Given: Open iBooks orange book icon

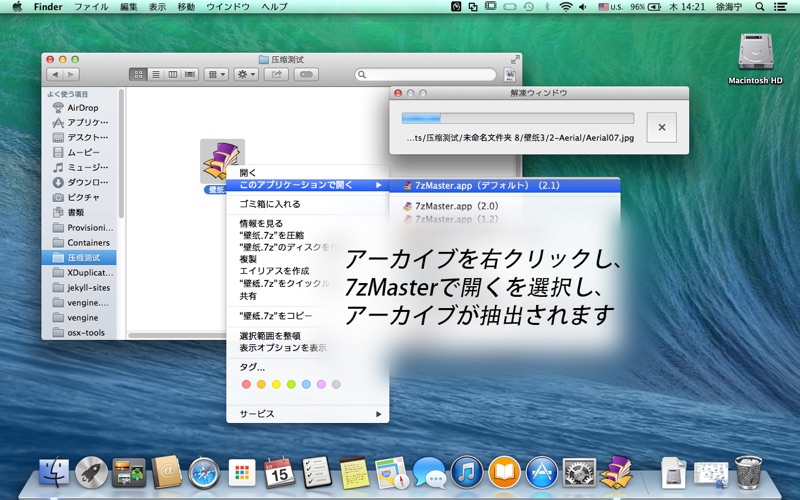Looking at the screenshot, I should [504, 472].
